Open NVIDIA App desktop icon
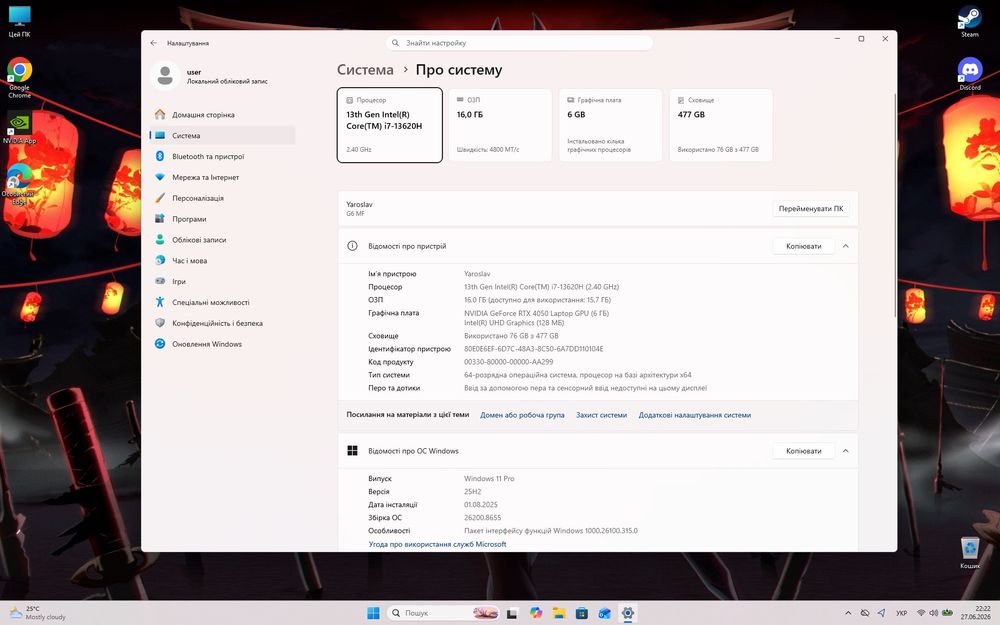Image resolution: width=1000 pixels, height=625 pixels. 20,128
